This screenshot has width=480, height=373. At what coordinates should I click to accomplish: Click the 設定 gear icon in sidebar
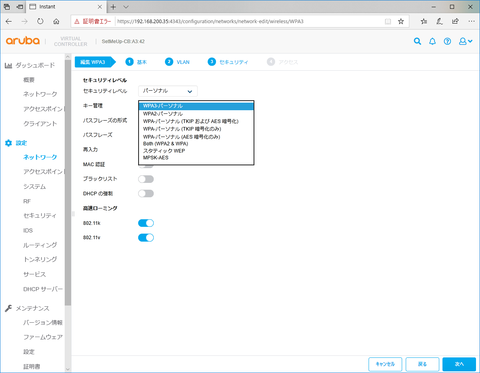pyautogui.click(x=9, y=143)
